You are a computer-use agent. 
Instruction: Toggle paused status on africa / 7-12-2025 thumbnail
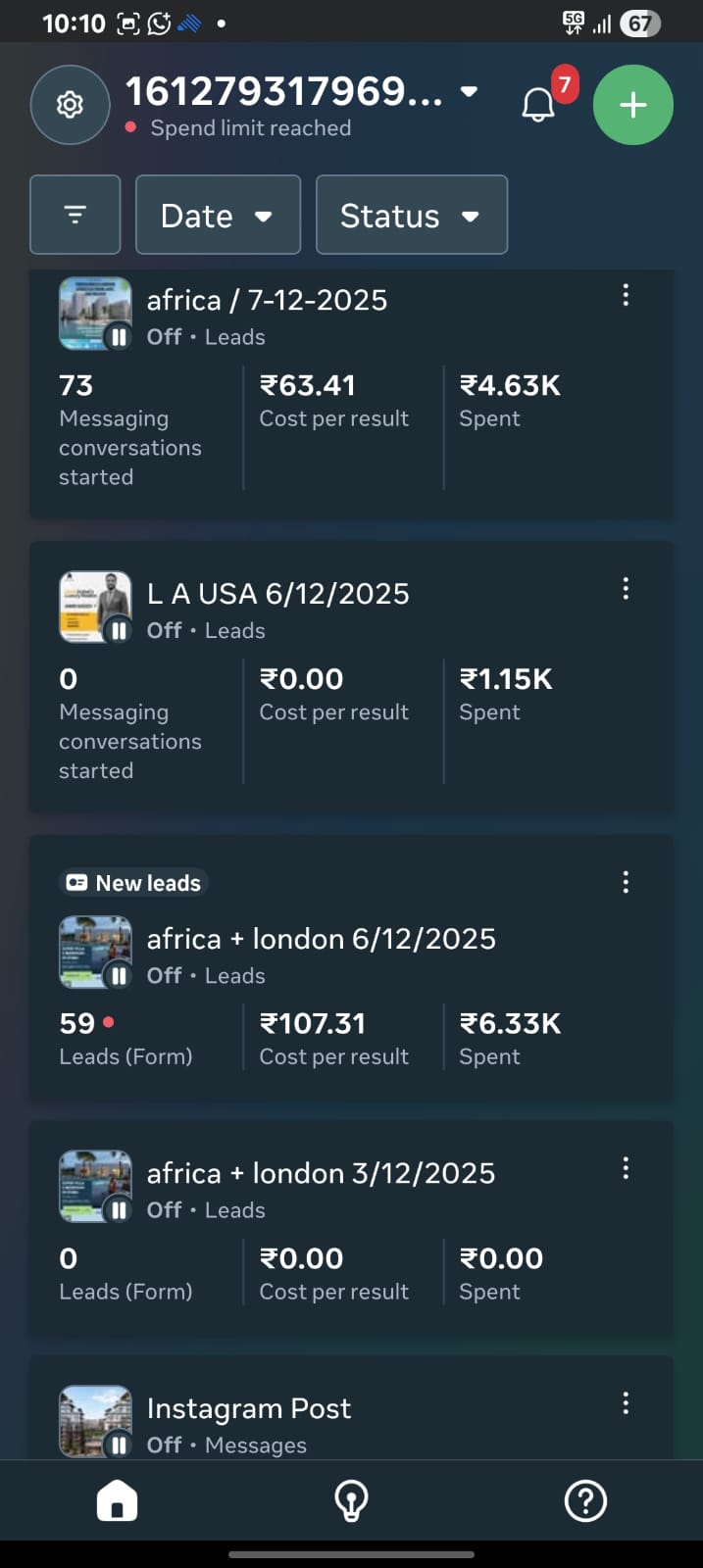click(119, 337)
